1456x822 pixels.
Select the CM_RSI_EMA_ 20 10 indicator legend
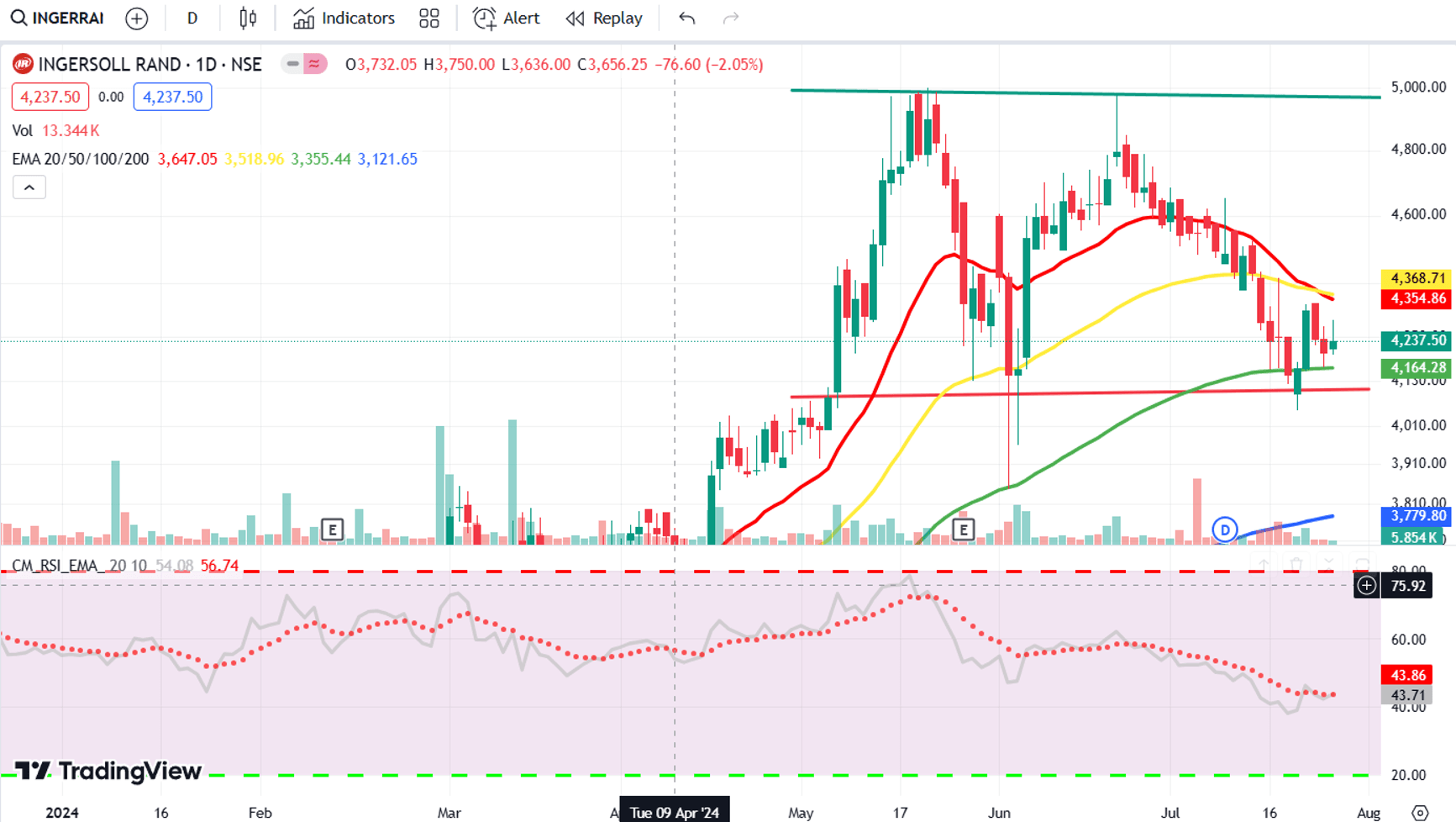point(79,566)
